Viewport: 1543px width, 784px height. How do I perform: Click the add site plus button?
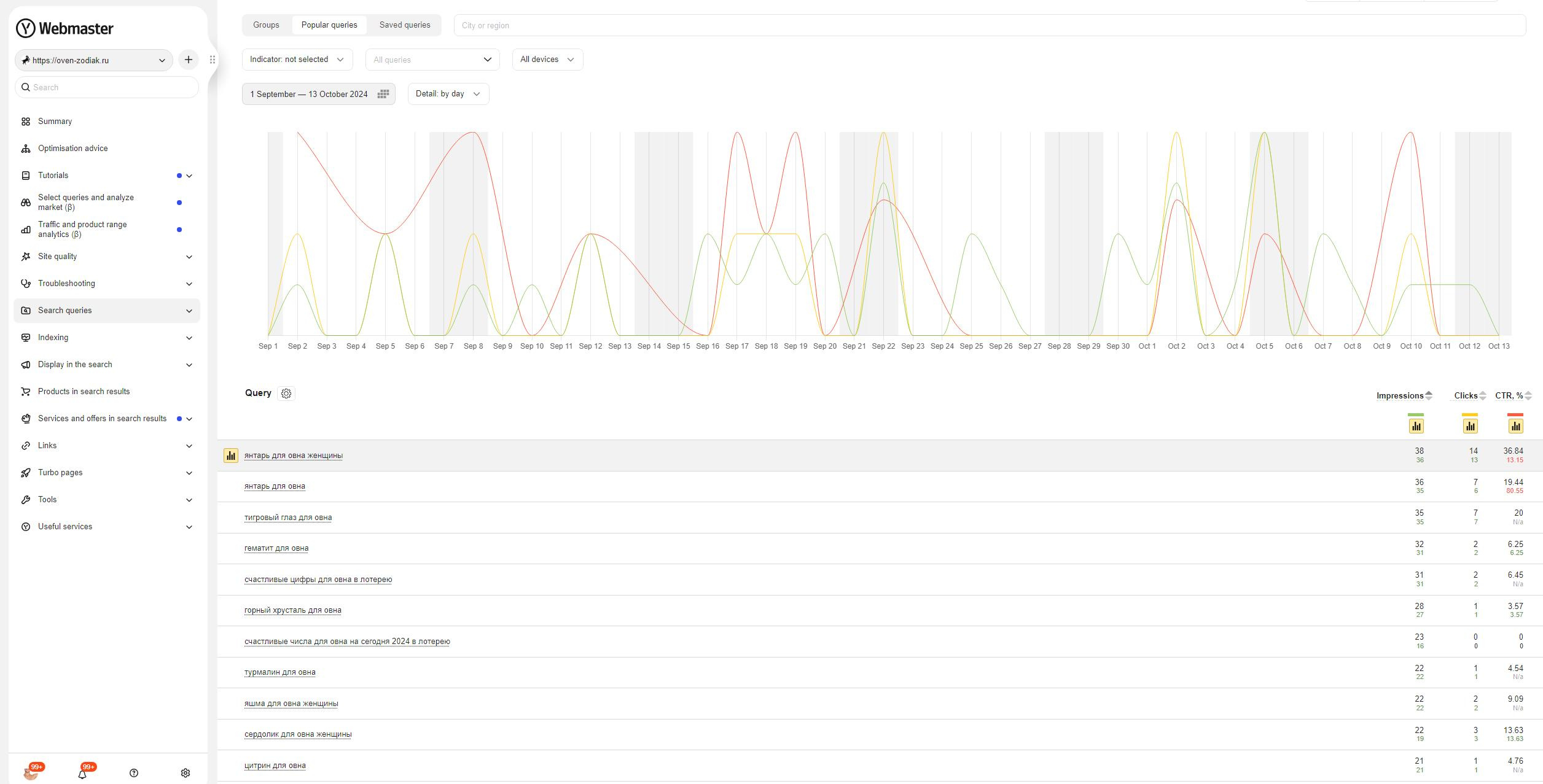coord(189,60)
